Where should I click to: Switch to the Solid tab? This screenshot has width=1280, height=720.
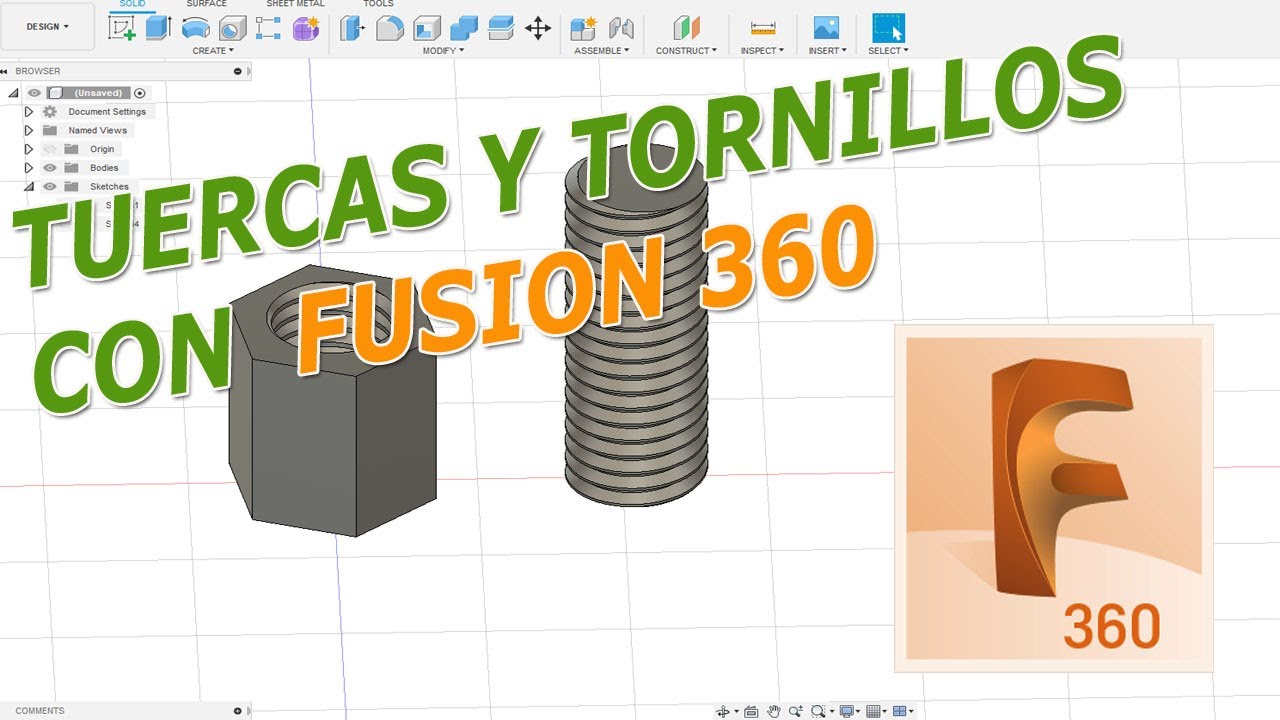tap(132, 4)
